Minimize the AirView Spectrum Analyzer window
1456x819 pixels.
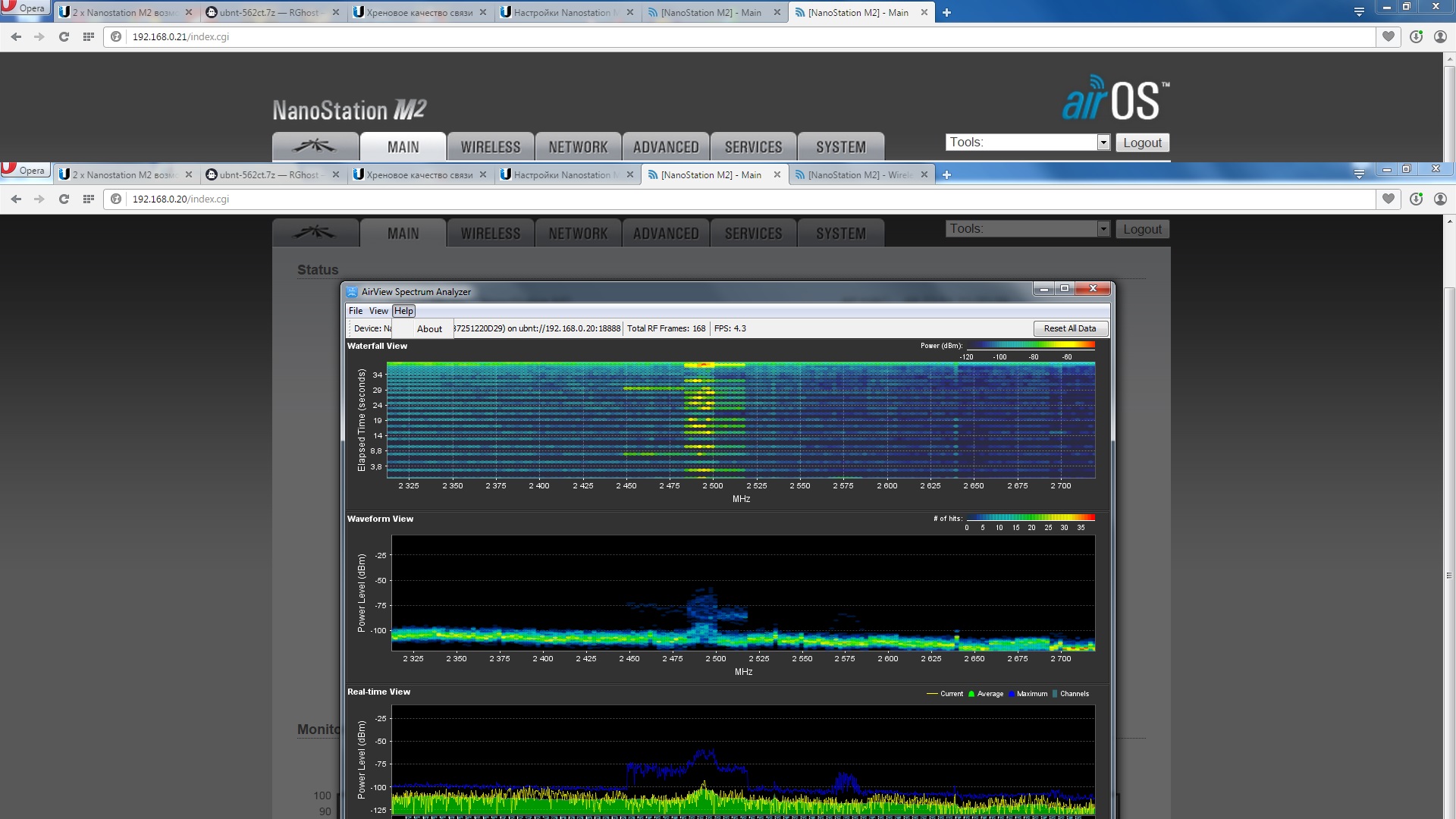coord(1043,288)
